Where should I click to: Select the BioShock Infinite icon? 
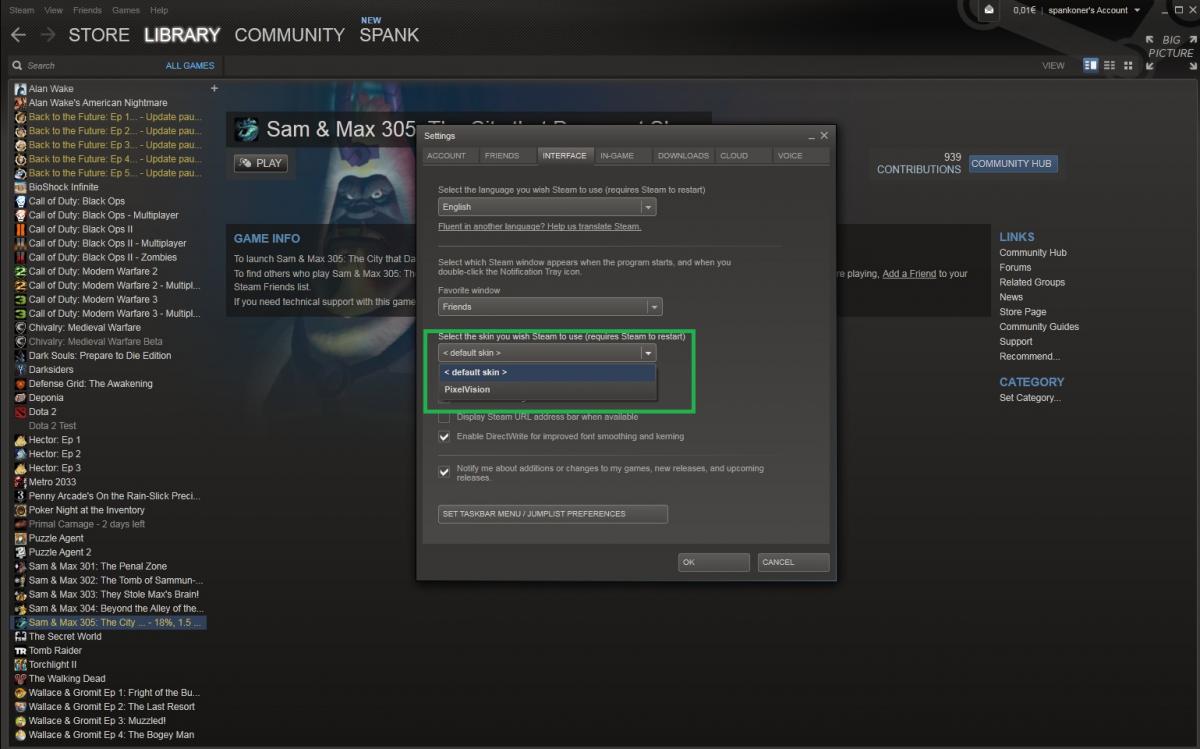click(x=20, y=187)
